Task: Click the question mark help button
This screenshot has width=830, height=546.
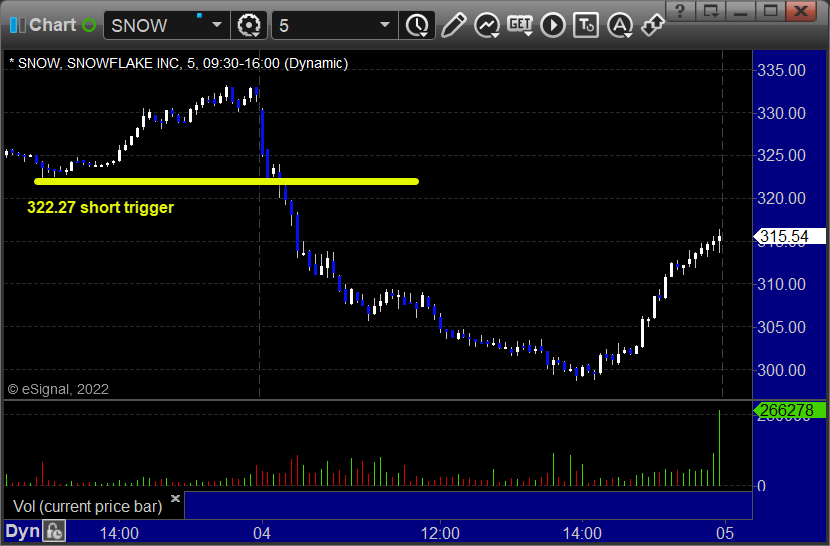Action: tap(680, 11)
